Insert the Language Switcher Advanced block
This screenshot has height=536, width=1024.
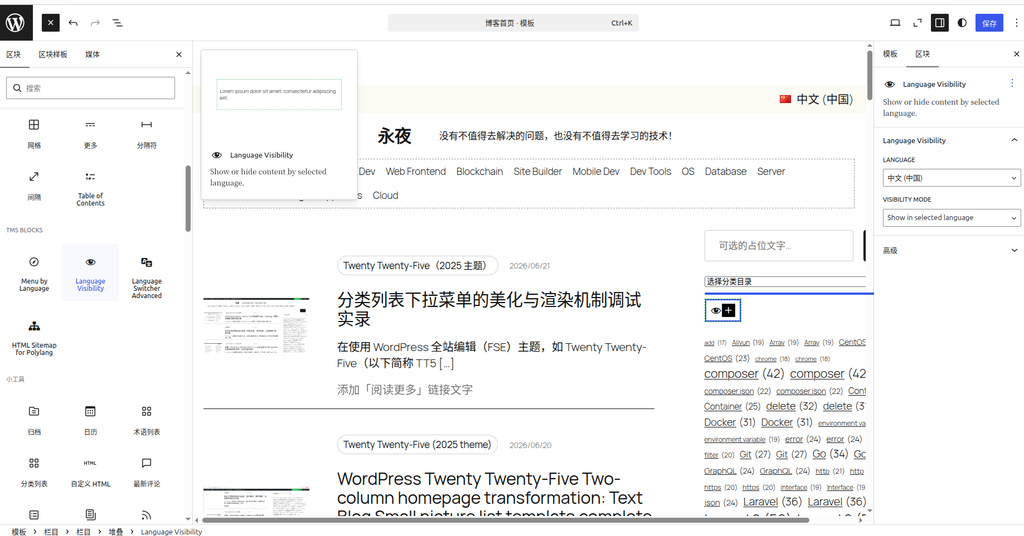coord(146,276)
